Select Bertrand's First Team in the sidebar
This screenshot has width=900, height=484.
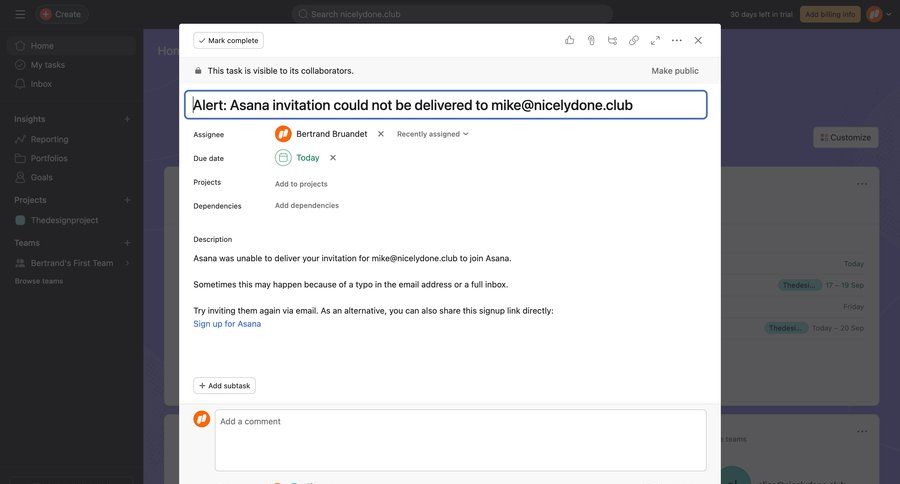pos(72,263)
